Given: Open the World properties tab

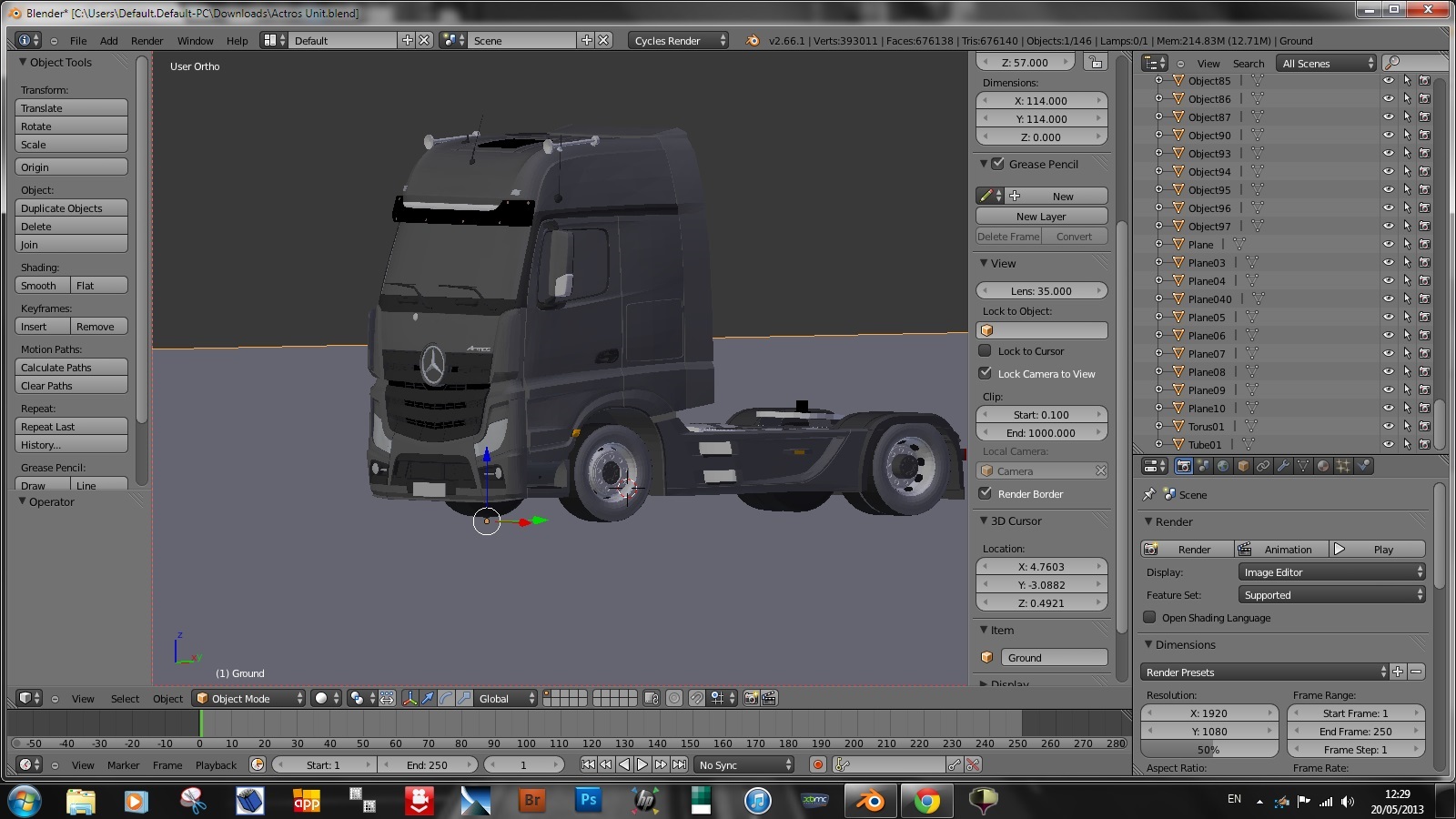Looking at the screenshot, I should (x=1223, y=466).
